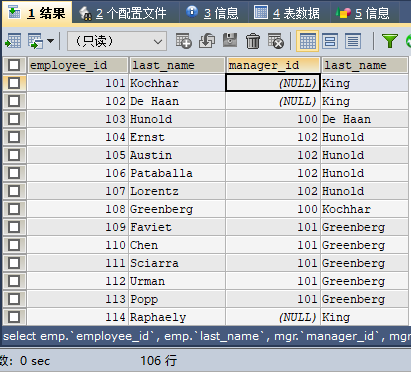
Task: Select the cell containing Kochhar in employee 101 row
Action: (x=177, y=83)
